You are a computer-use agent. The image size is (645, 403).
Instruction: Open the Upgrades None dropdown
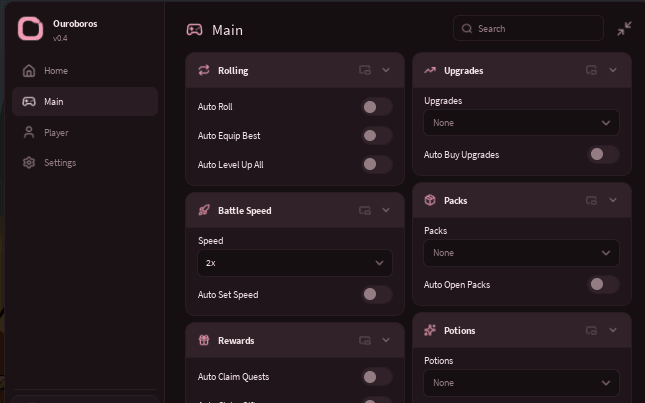click(x=521, y=123)
